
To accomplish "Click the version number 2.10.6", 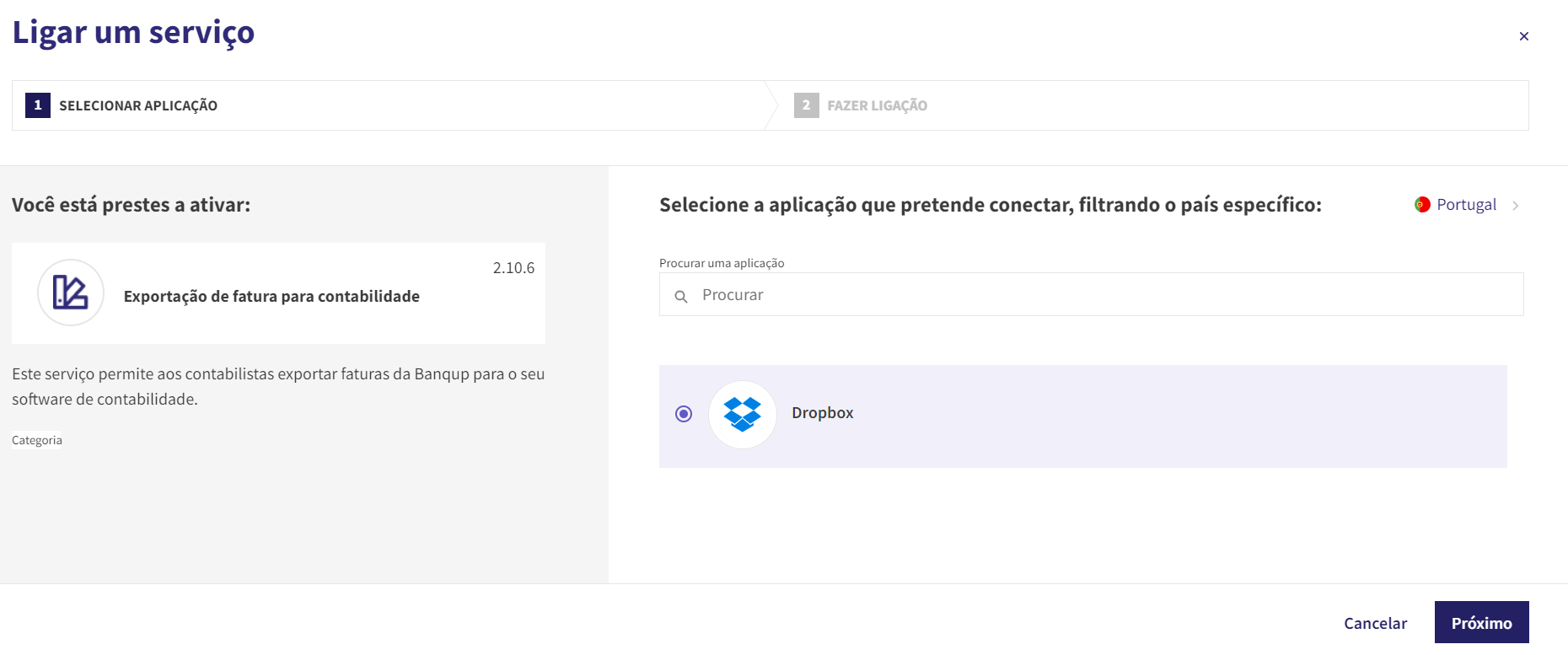I will (x=513, y=268).
